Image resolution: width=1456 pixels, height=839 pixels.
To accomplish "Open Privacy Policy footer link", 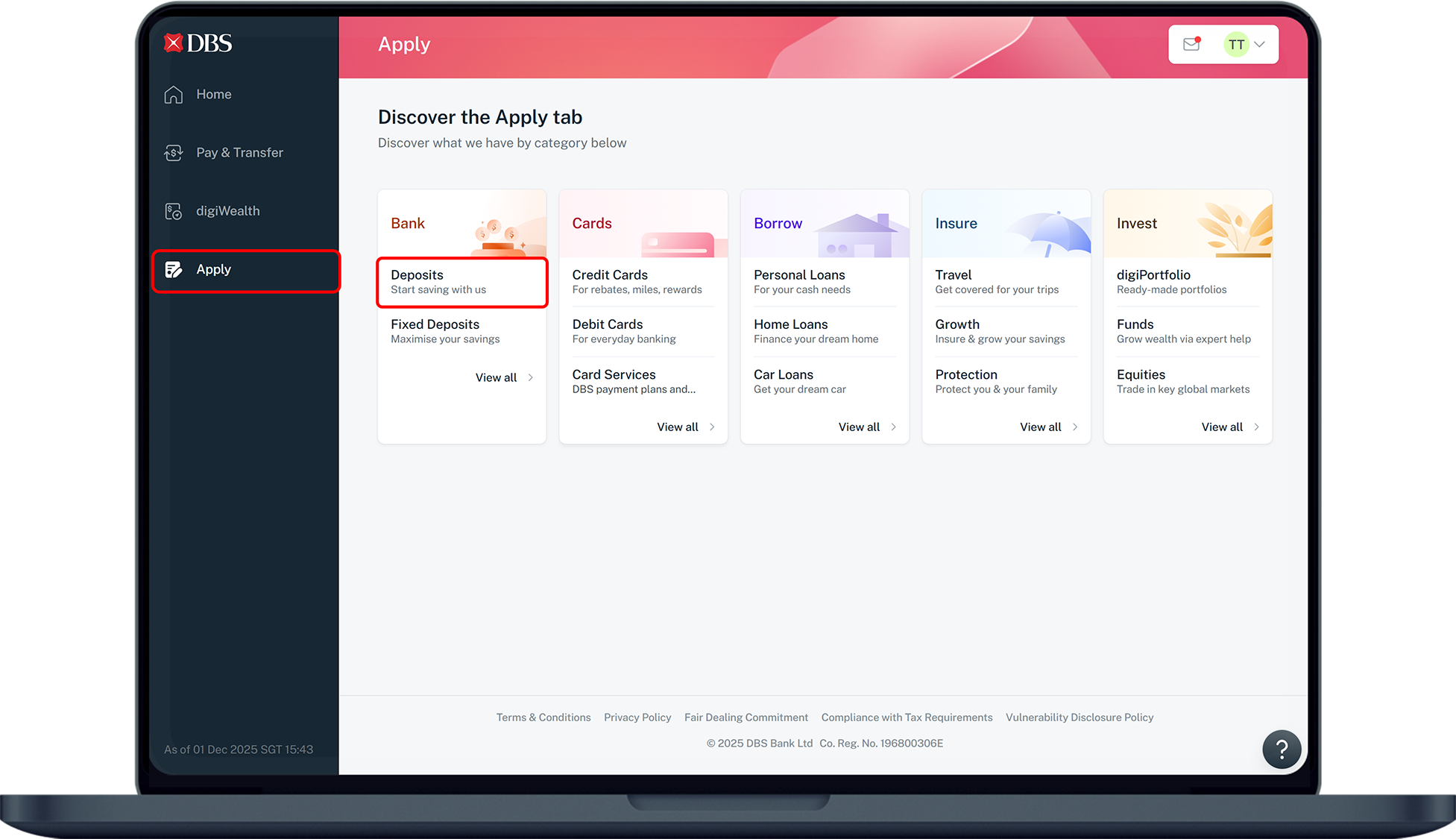I will pyautogui.click(x=637, y=717).
